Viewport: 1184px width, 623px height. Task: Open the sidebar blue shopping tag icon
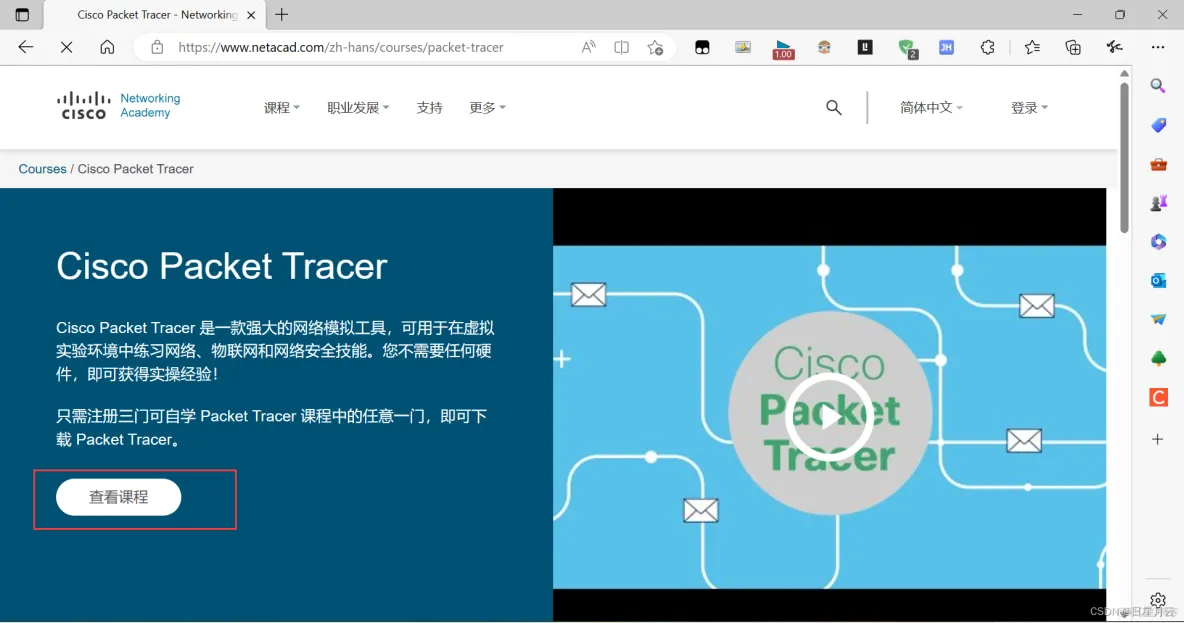[x=1158, y=125]
